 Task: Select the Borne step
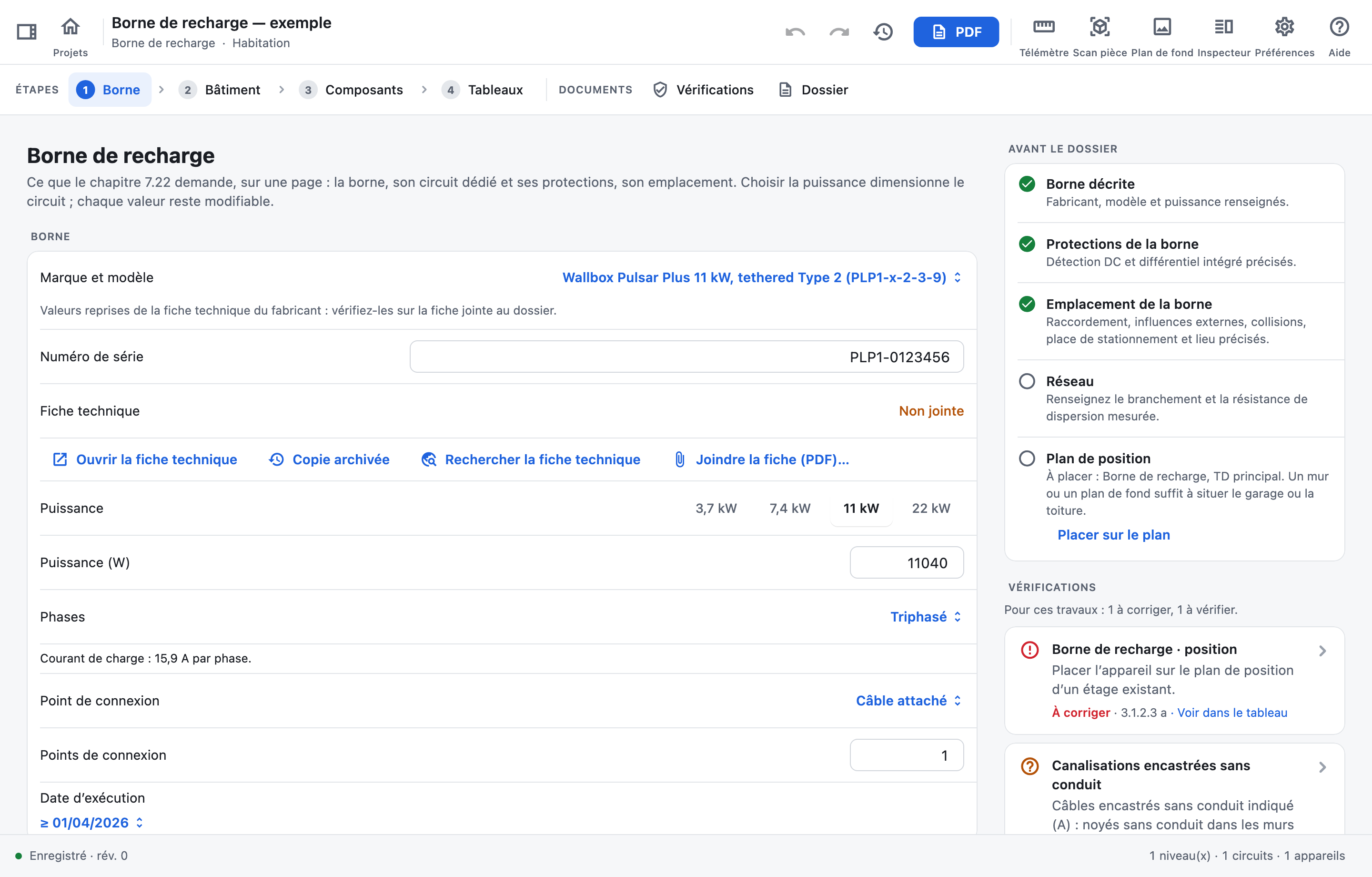point(110,90)
